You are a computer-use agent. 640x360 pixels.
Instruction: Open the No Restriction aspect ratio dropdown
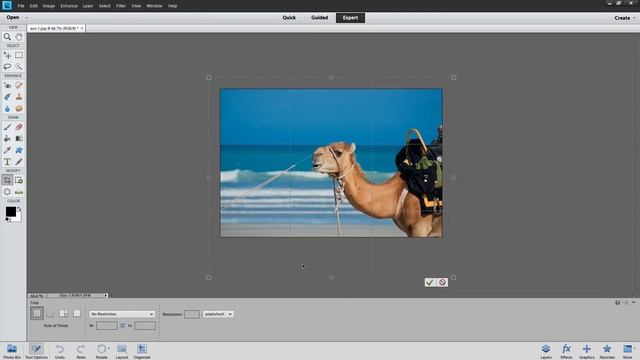point(122,314)
